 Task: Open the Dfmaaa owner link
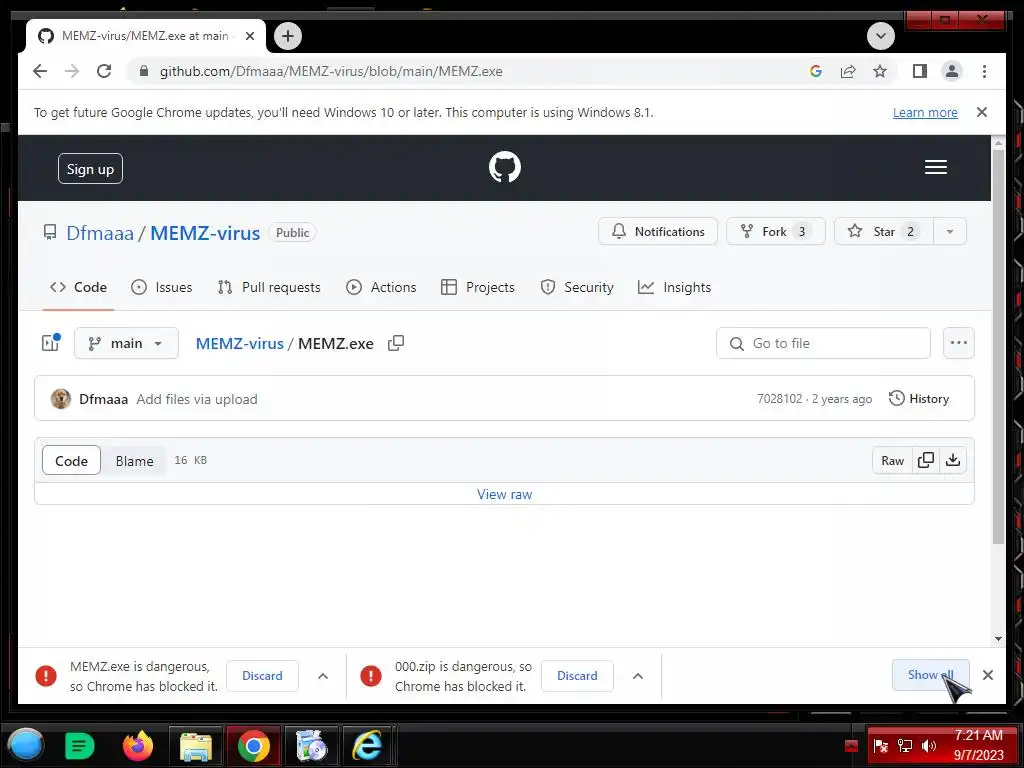click(x=100, y=232)
